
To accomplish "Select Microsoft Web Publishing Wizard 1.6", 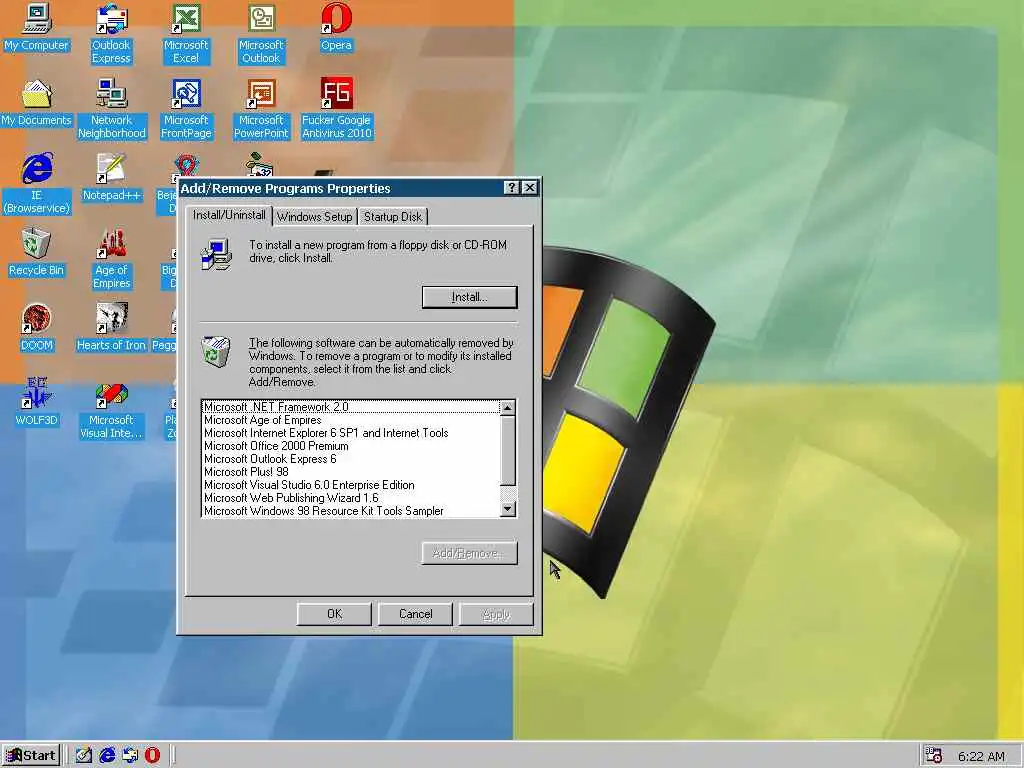I will click(x=351, y=498).
